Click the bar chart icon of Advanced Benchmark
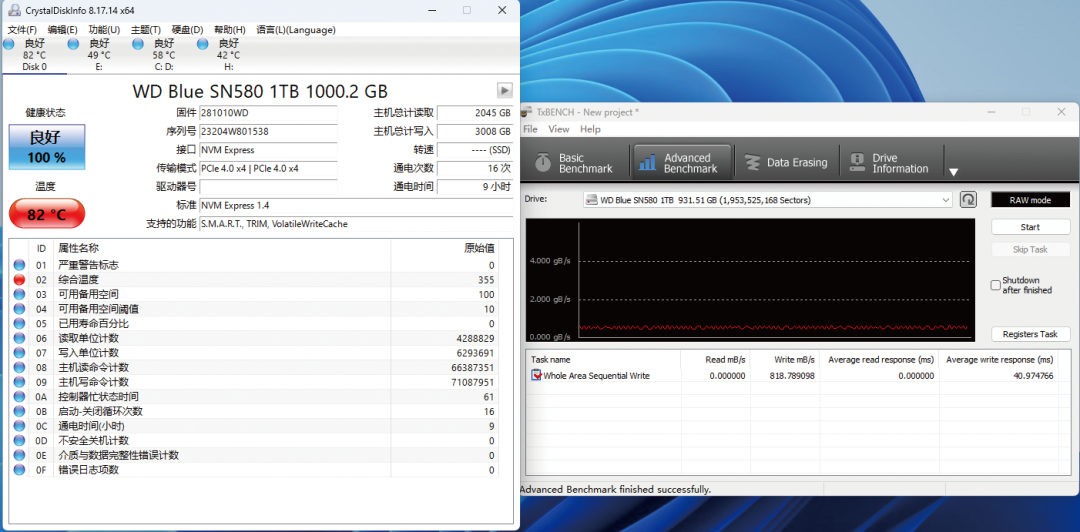The image size is (1080, 532). pos(647,163)
